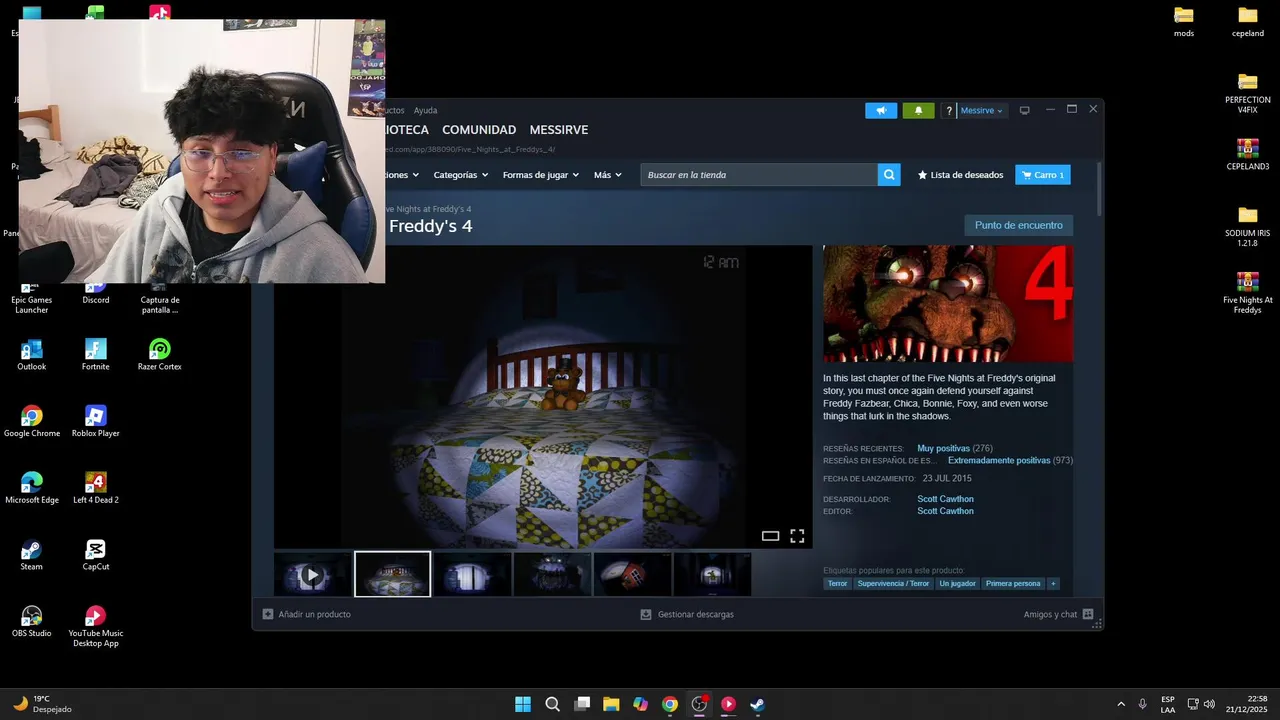Enter fullscreen on the screenshot viewer
The image size is (1280, 720).
(x=797, y=536)
